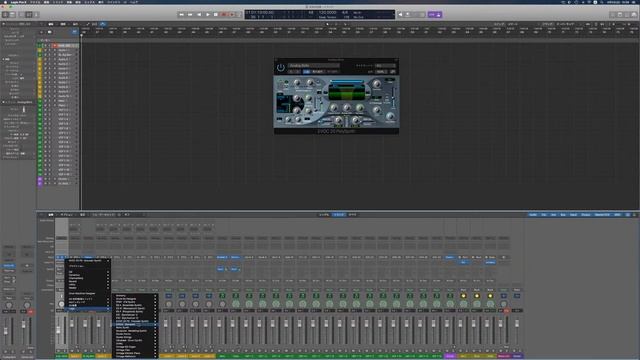This screenshot has height=360, width=640.
Task: Toggle the blue button in track header bar
Action: 74,32
